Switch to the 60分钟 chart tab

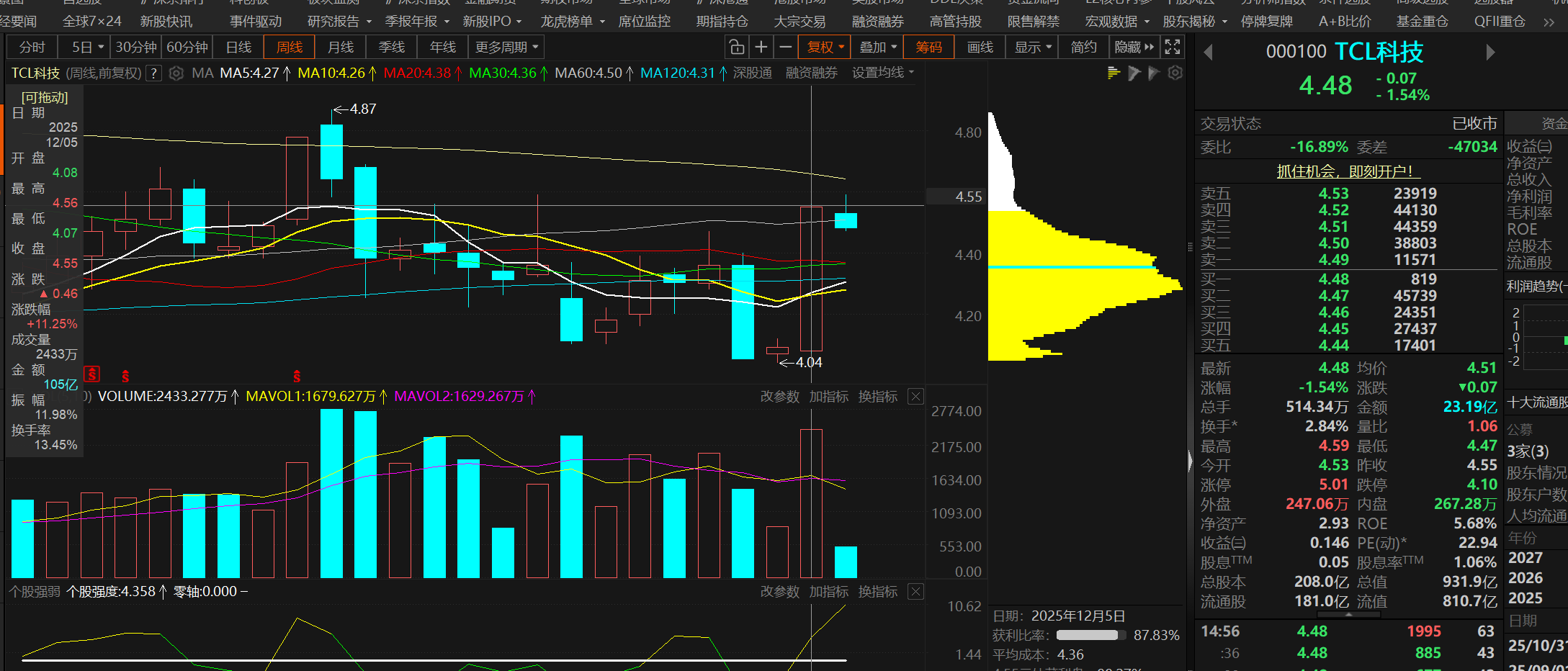[x=187, y=48]
